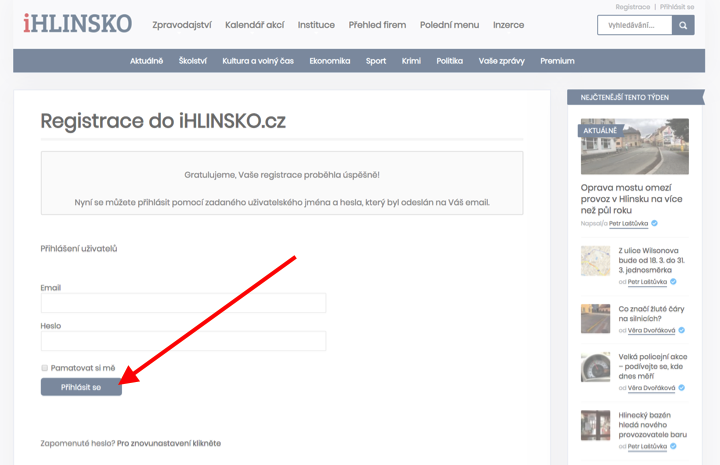
Task: Open Vaše zprávy category
Action: [x=501, y=61]
